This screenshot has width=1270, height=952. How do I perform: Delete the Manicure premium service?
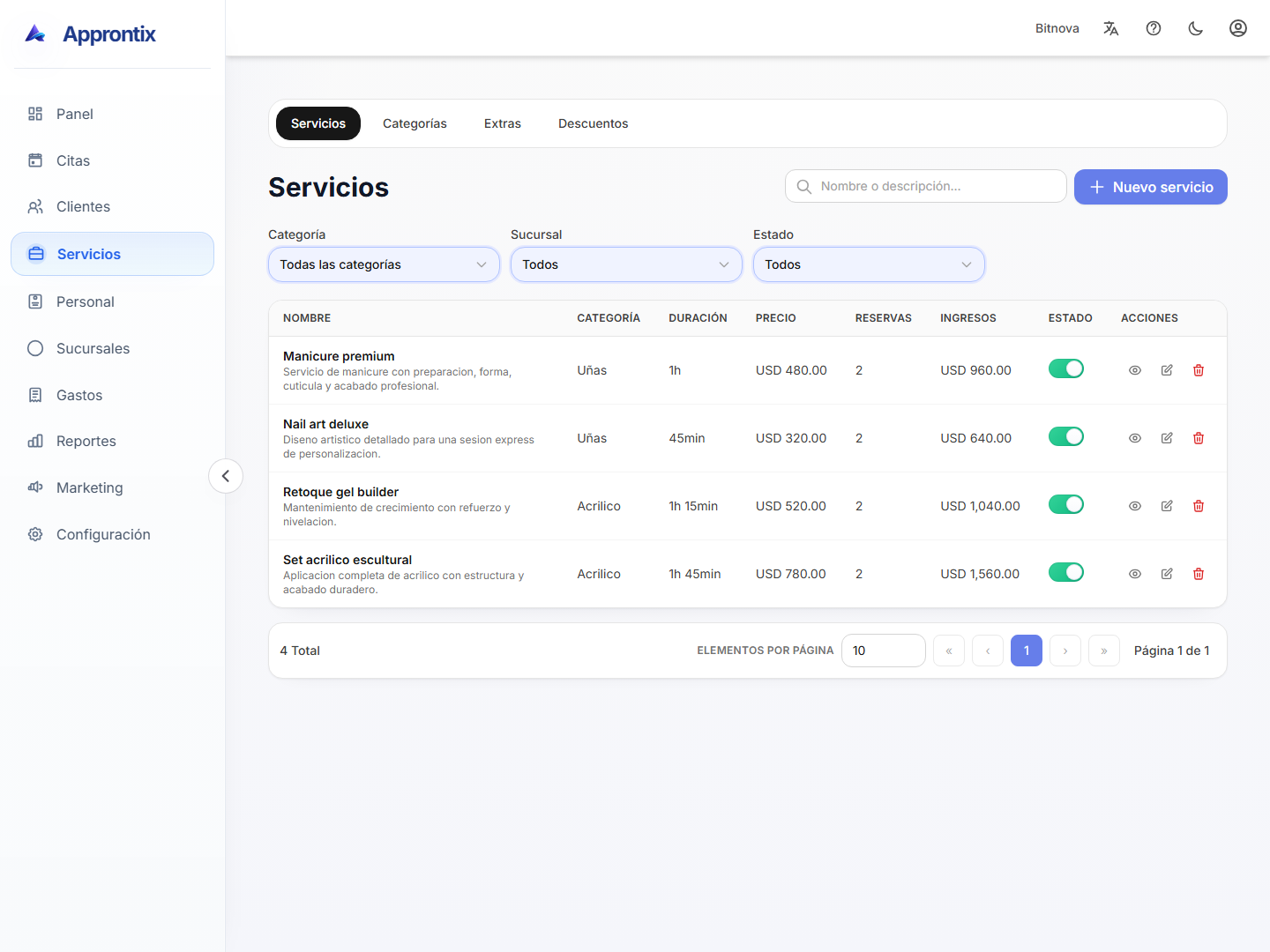1199,370
